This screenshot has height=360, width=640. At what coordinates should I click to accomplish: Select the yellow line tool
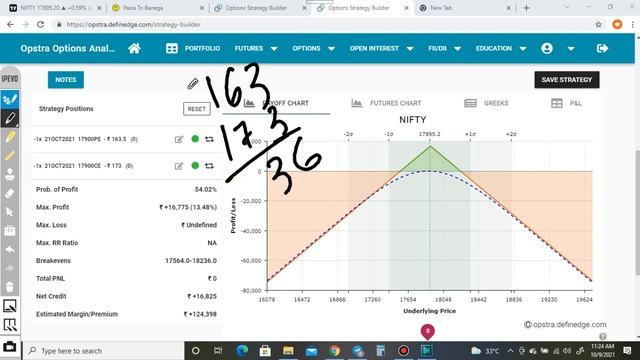[x=10, y=156]
